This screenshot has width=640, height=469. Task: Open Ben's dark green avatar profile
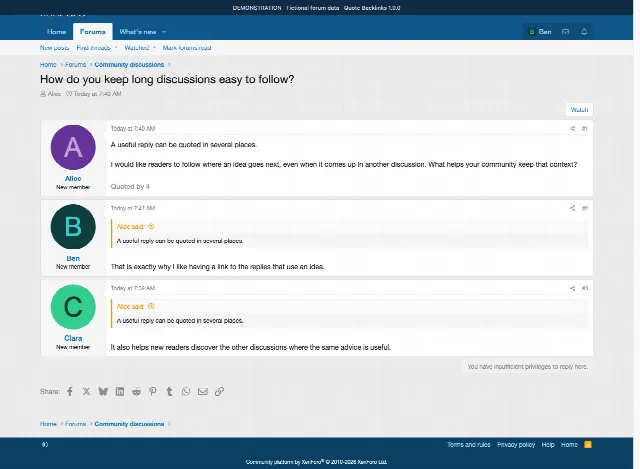(73, 227)
